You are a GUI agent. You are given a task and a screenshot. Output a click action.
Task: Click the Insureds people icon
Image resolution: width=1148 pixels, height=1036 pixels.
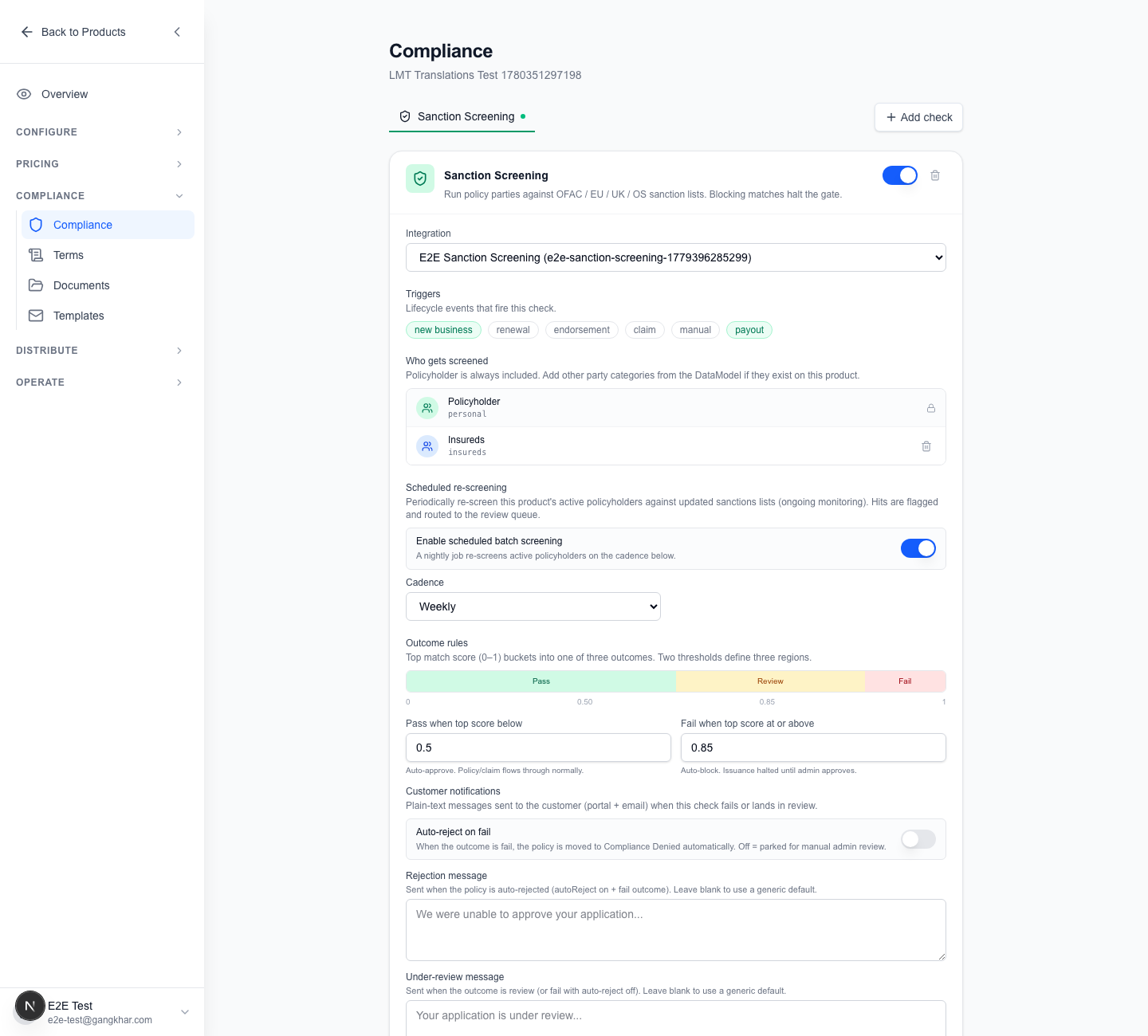coord(427,446)
